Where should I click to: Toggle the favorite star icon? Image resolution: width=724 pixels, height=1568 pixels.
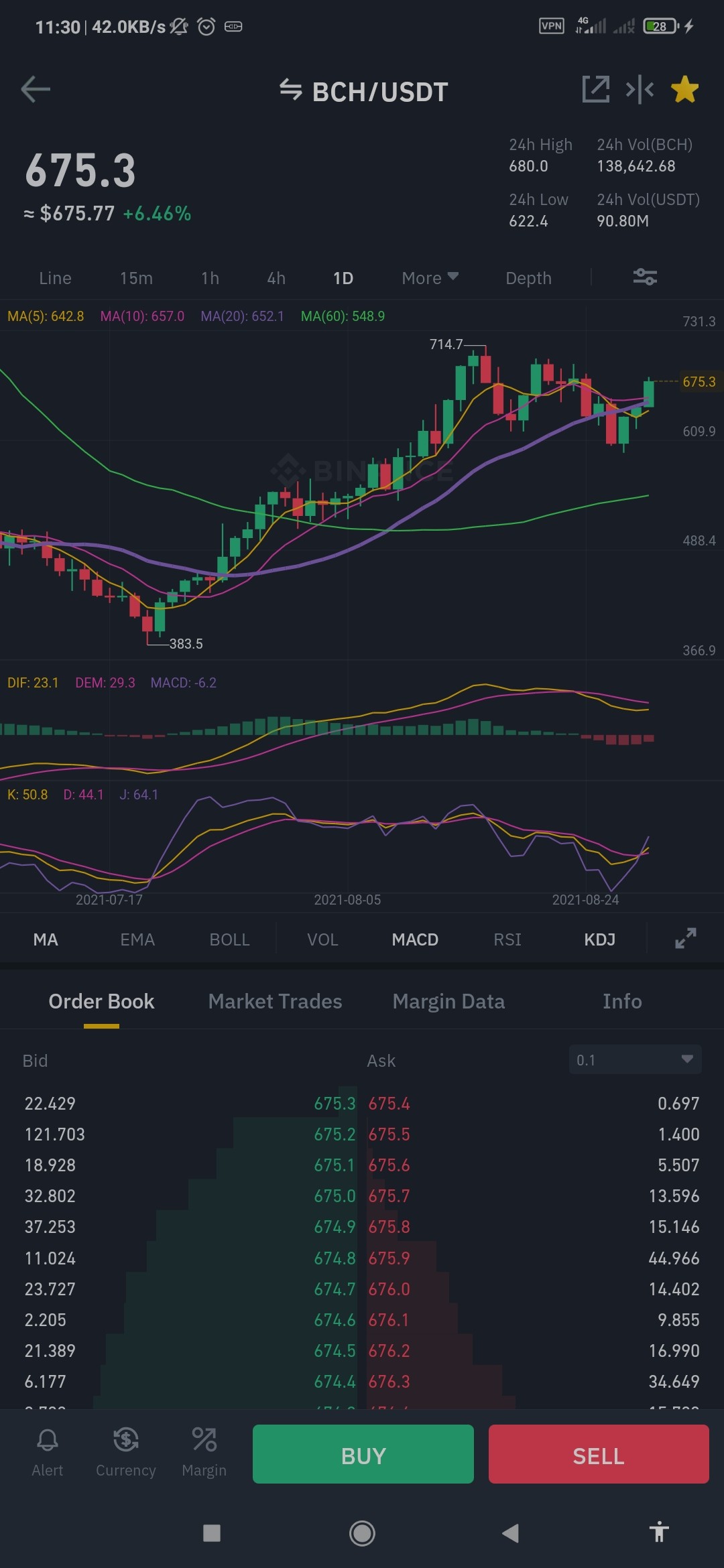(x=684, y=89)
